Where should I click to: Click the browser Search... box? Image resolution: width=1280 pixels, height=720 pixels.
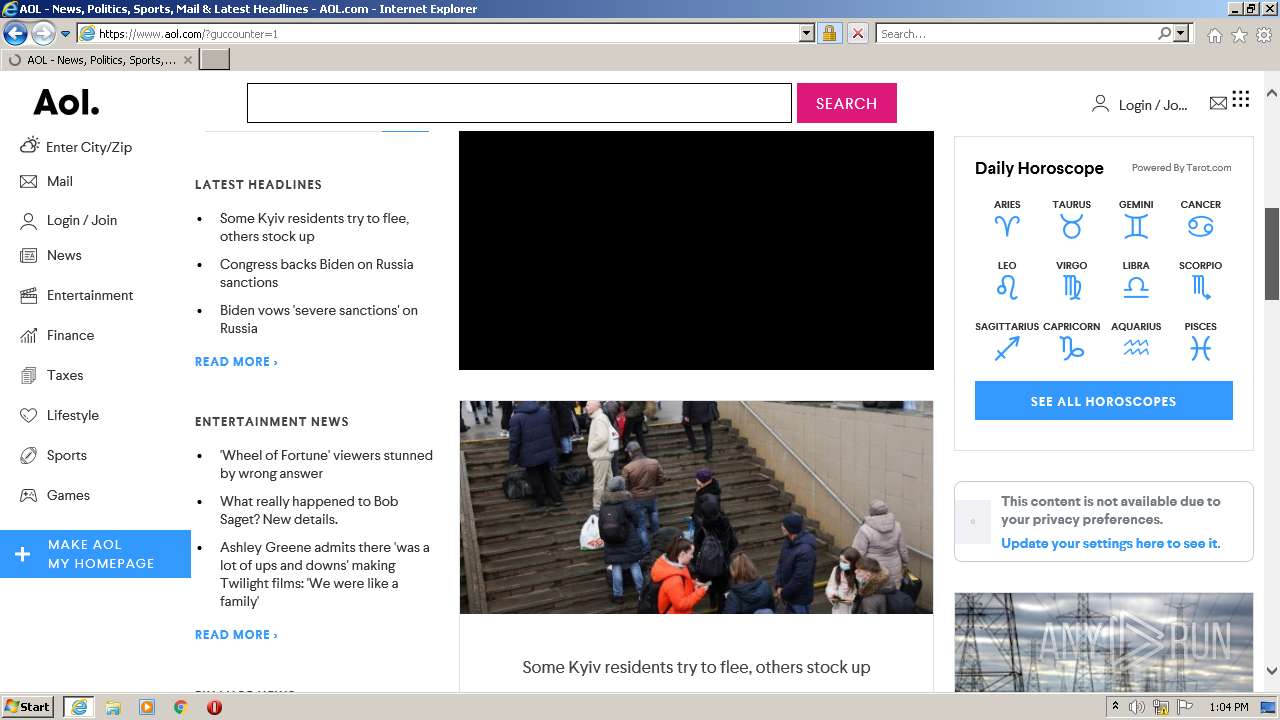1017,33
